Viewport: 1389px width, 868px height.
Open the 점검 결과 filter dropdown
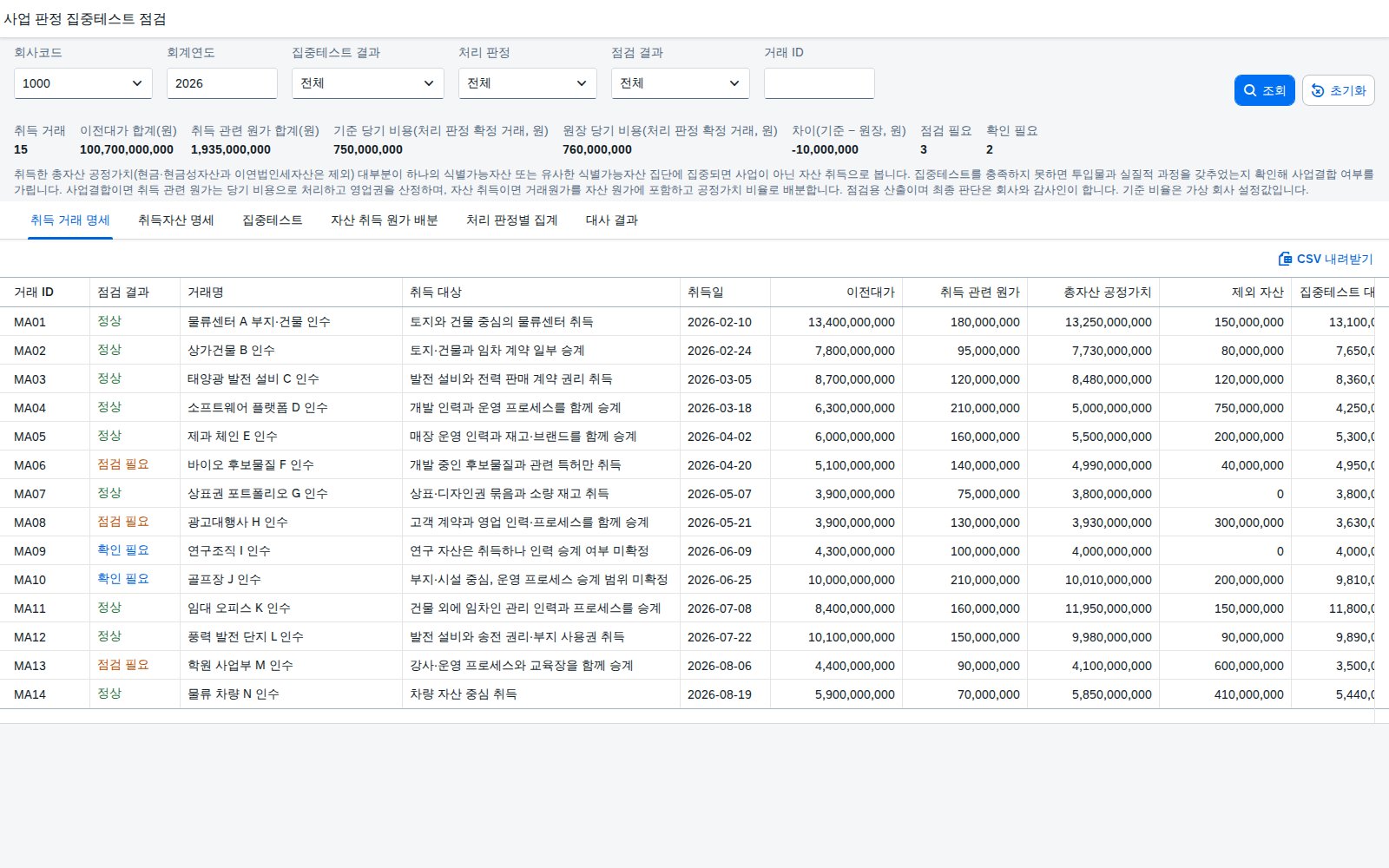click(x=681, y=83)
